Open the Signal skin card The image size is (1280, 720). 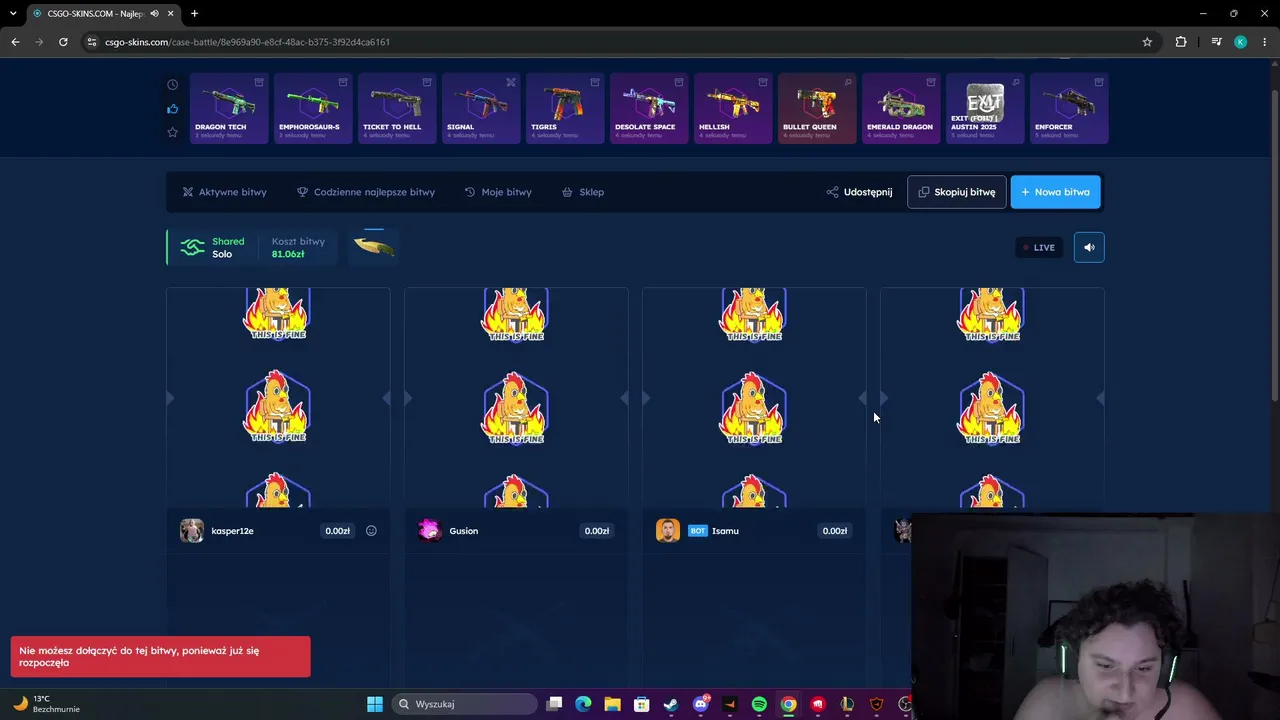[481, 108]
